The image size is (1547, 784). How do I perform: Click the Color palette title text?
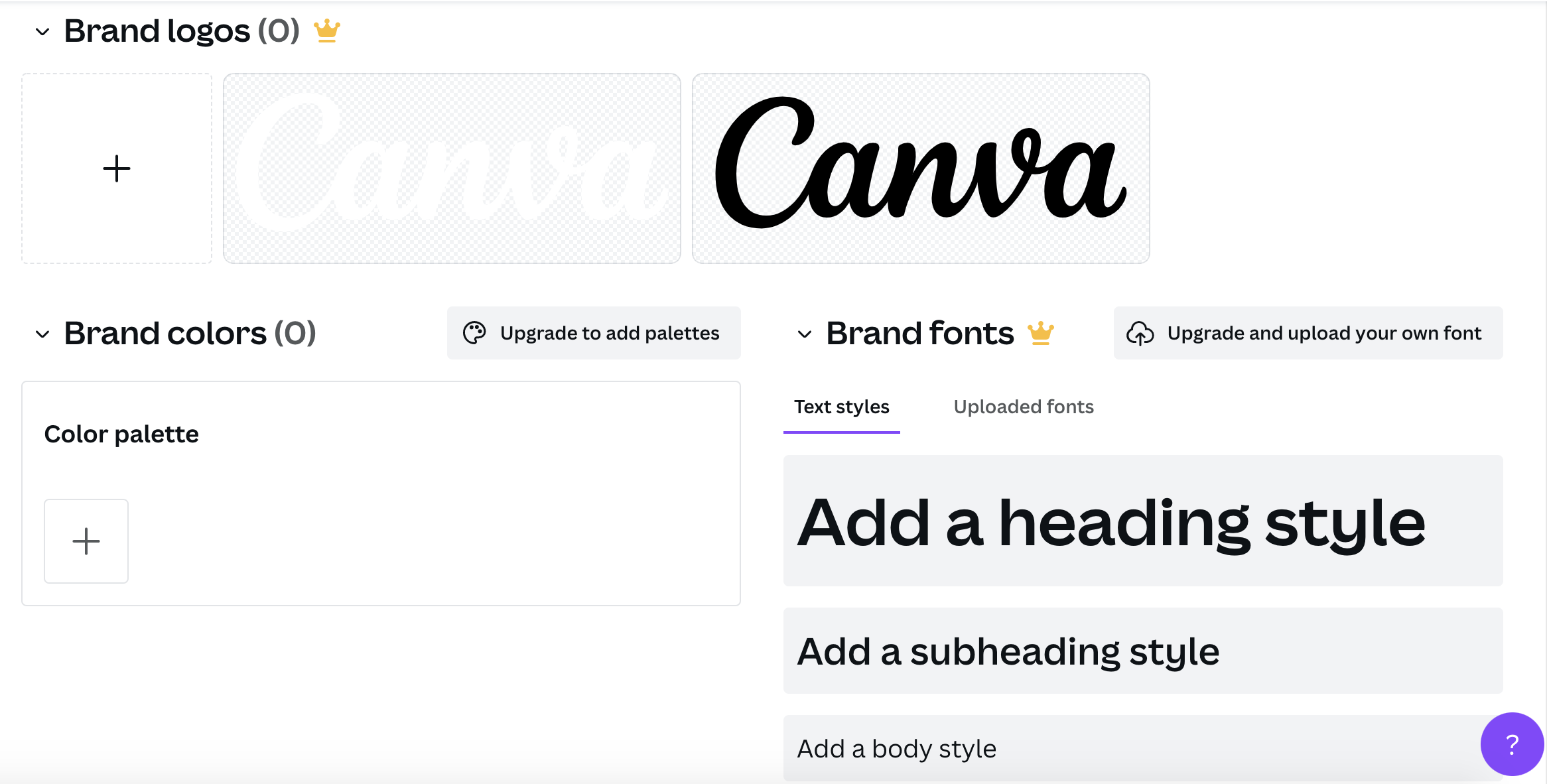coord(121,434)
